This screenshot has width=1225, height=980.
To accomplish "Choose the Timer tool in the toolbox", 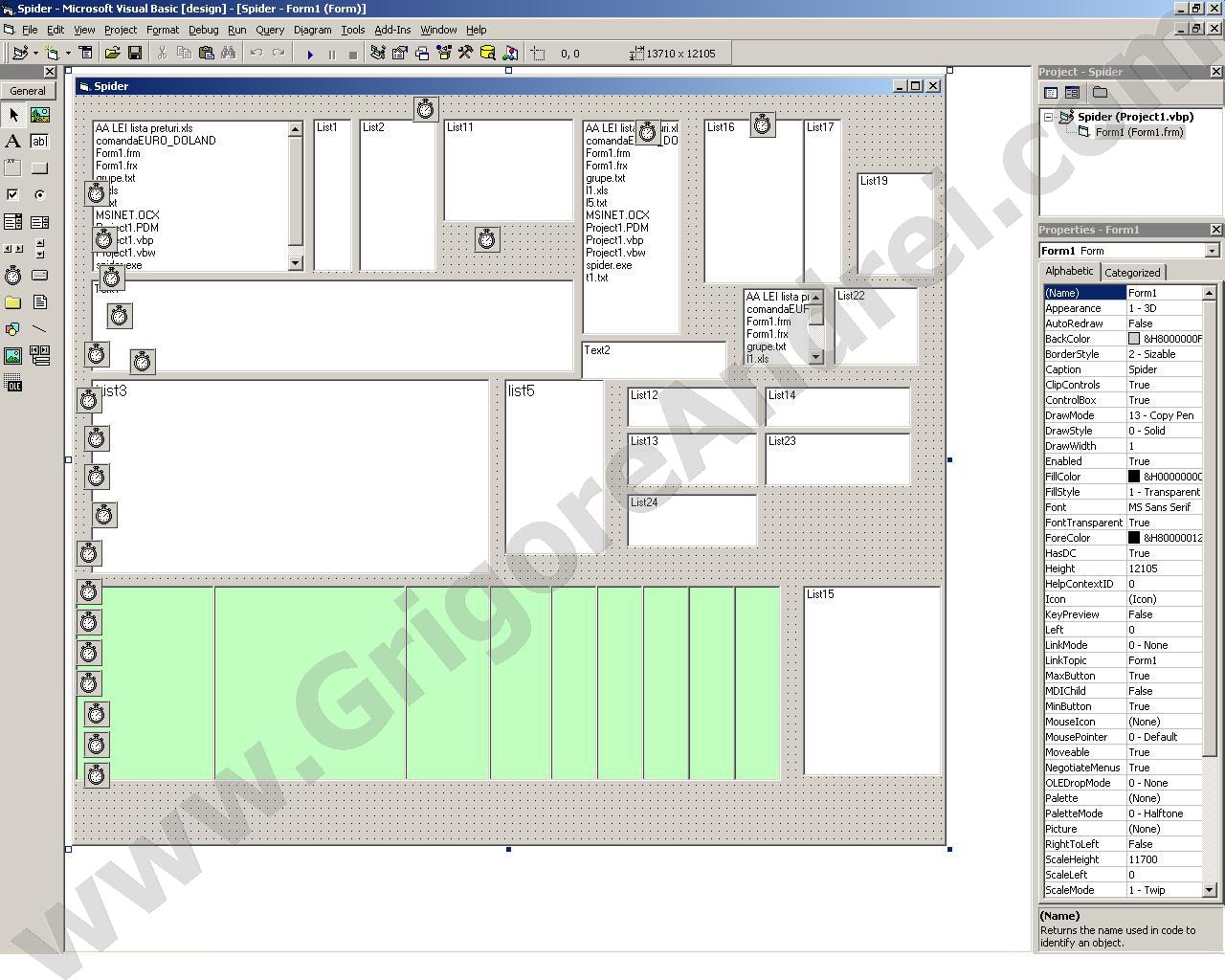I will coord(13,276).
